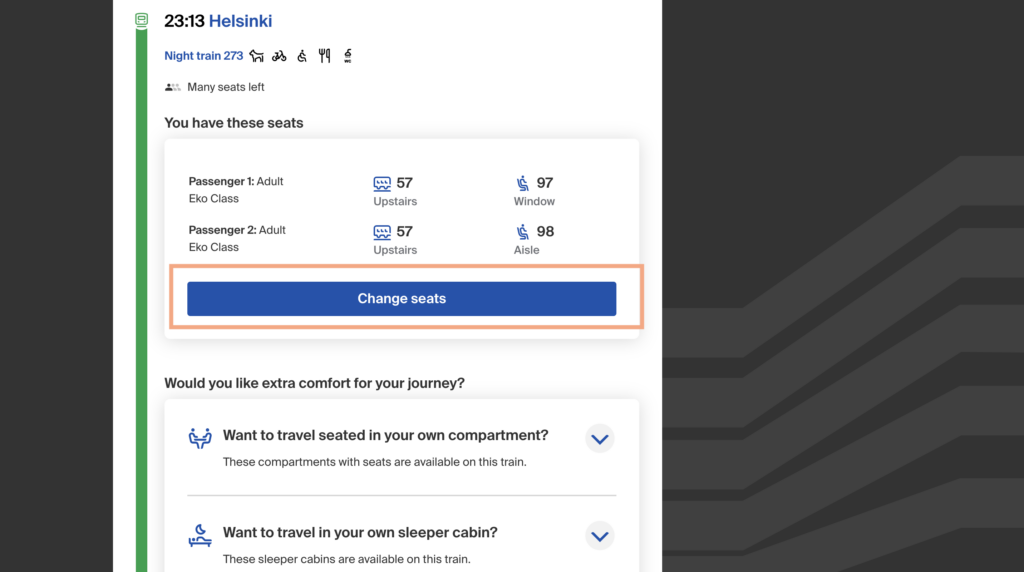Expand the own compartment option chevron

pos(600,439)
